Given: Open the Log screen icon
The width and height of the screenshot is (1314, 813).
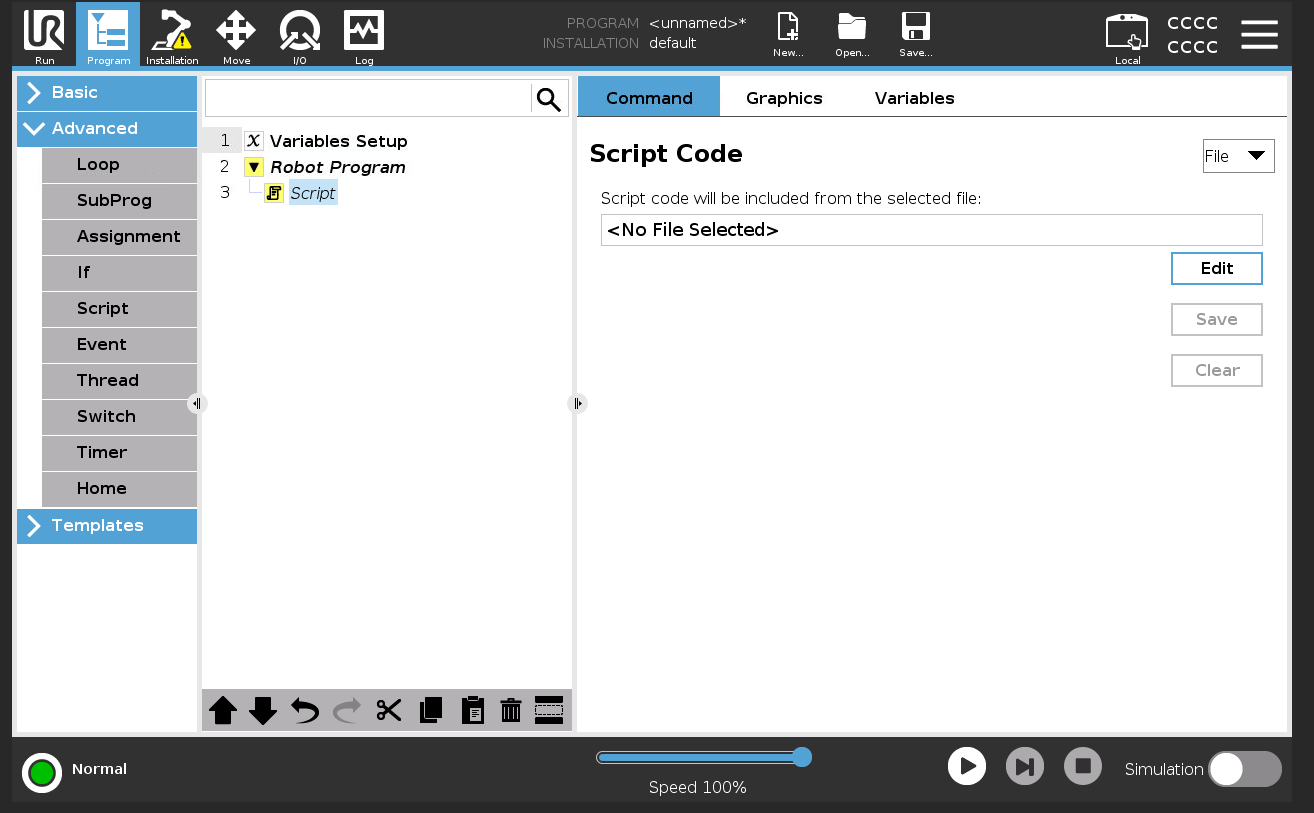Looking at the screenshot, I should coord(364,35).
